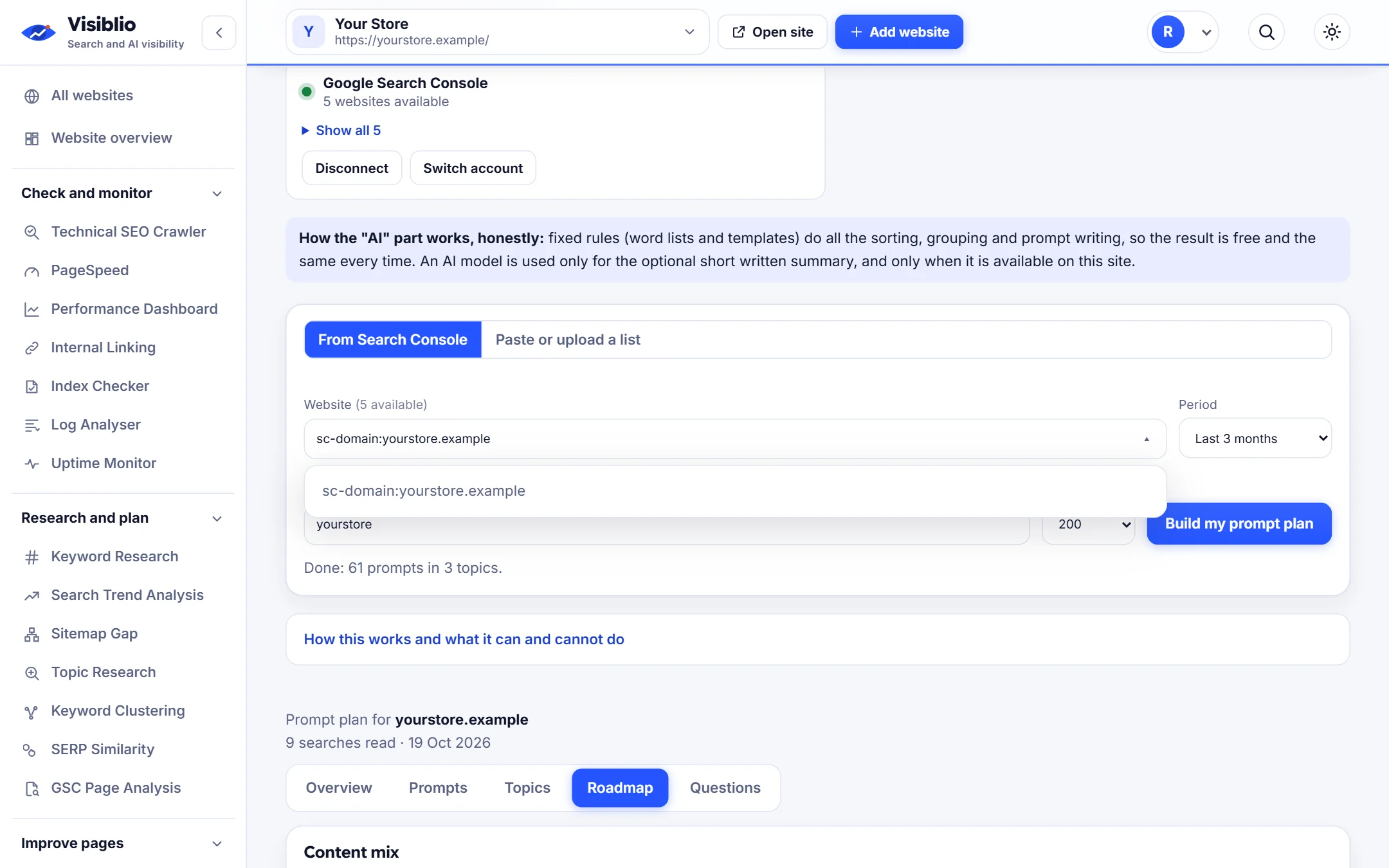This screenshot has width=1389, height=868.
Task: Open Website overview grid icon
Action: click(32, 139)
